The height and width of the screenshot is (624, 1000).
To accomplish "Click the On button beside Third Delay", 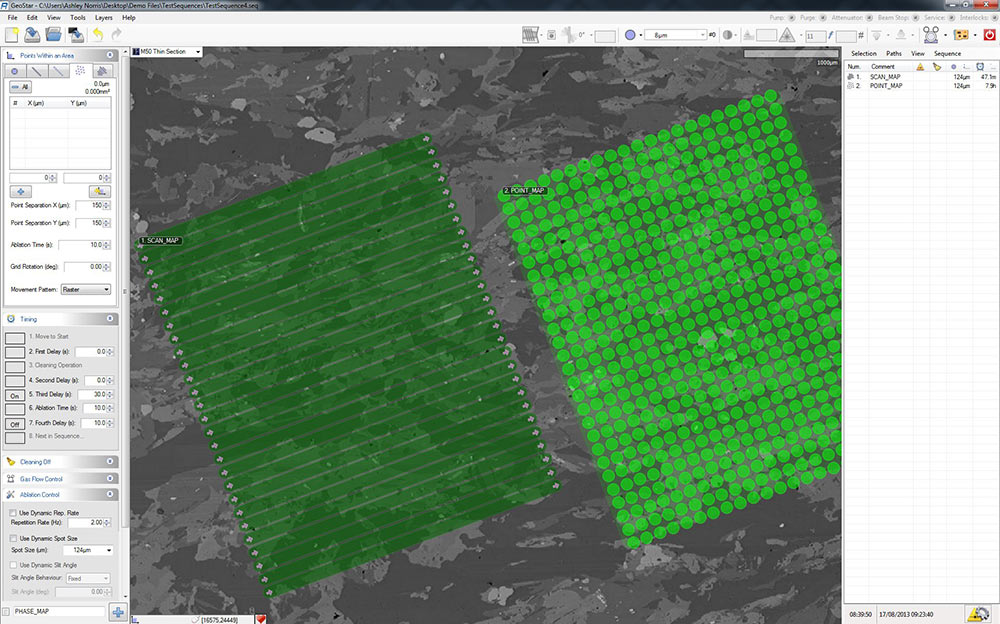I will pos(15,396).
